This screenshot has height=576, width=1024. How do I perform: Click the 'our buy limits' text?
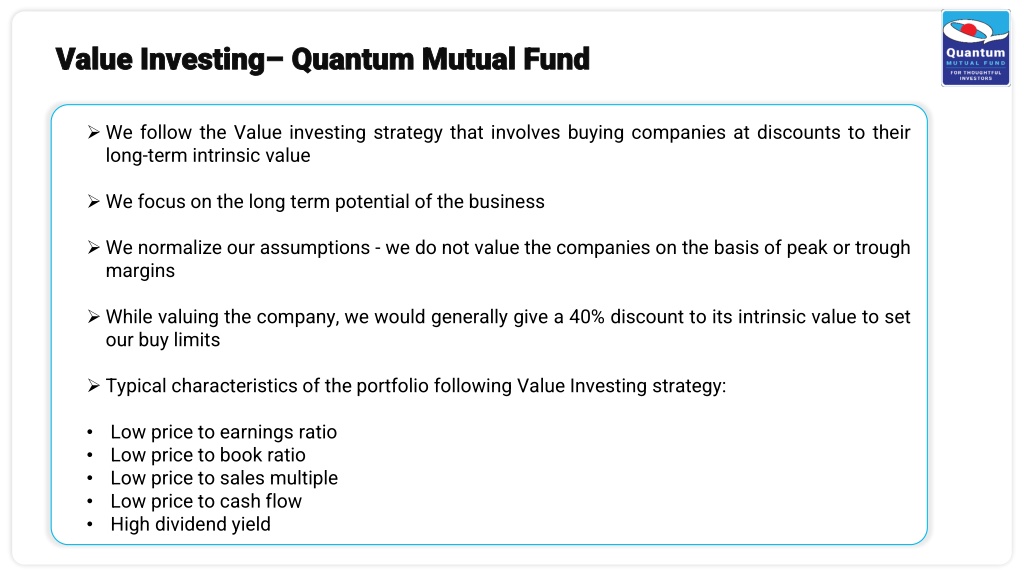pyautogui.click(x=163, y=340)
